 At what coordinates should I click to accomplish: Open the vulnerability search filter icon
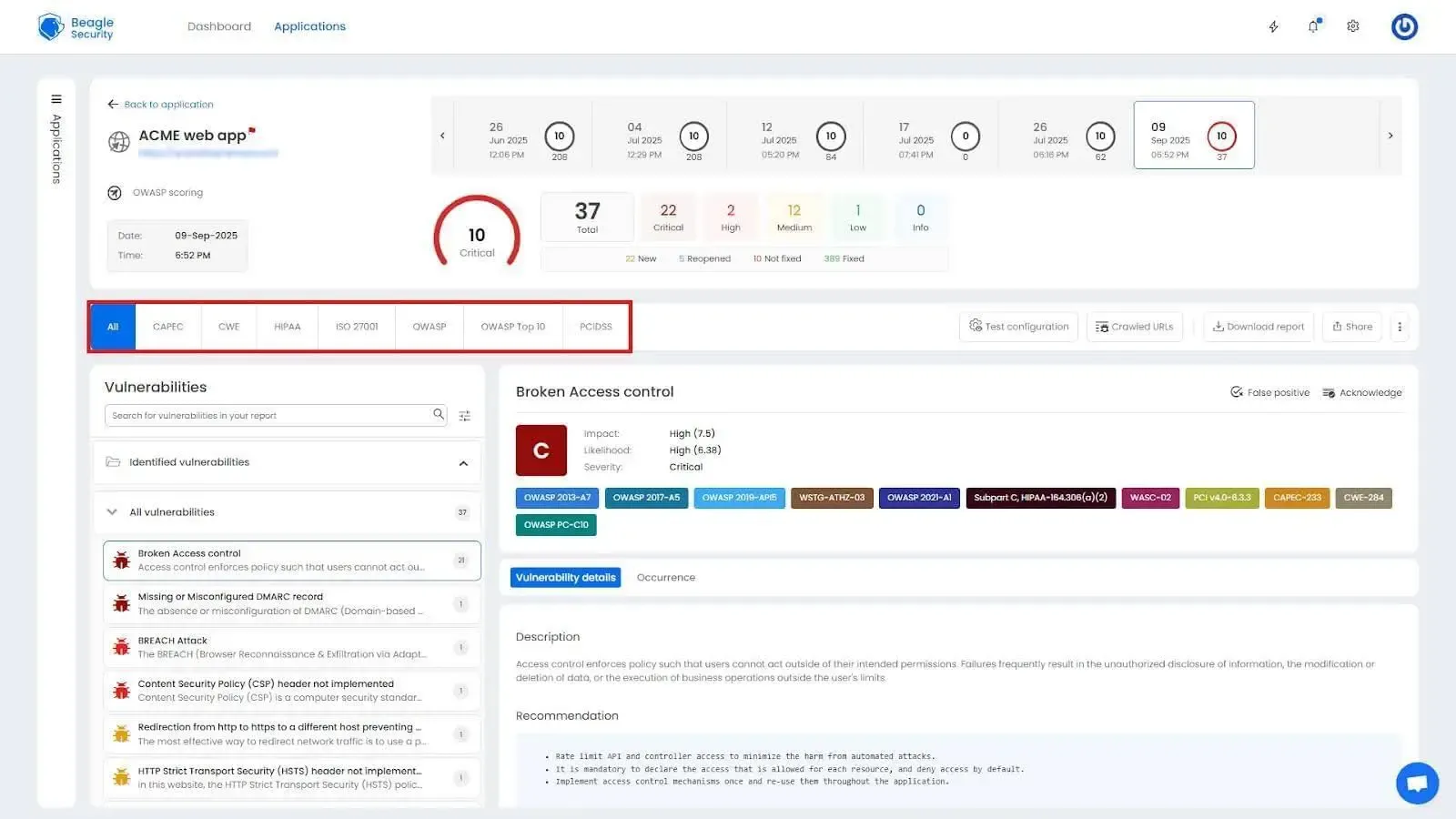click(x=465, y=416)
